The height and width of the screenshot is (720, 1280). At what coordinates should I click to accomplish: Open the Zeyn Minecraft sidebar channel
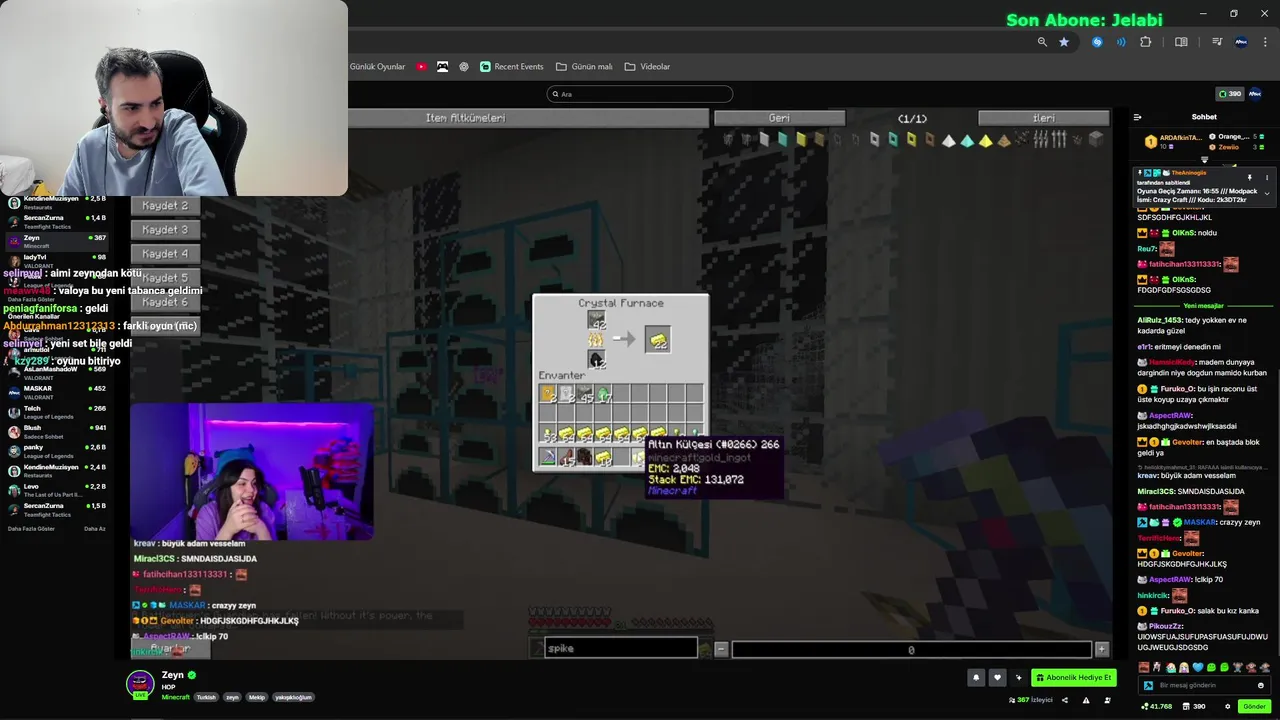56,241
